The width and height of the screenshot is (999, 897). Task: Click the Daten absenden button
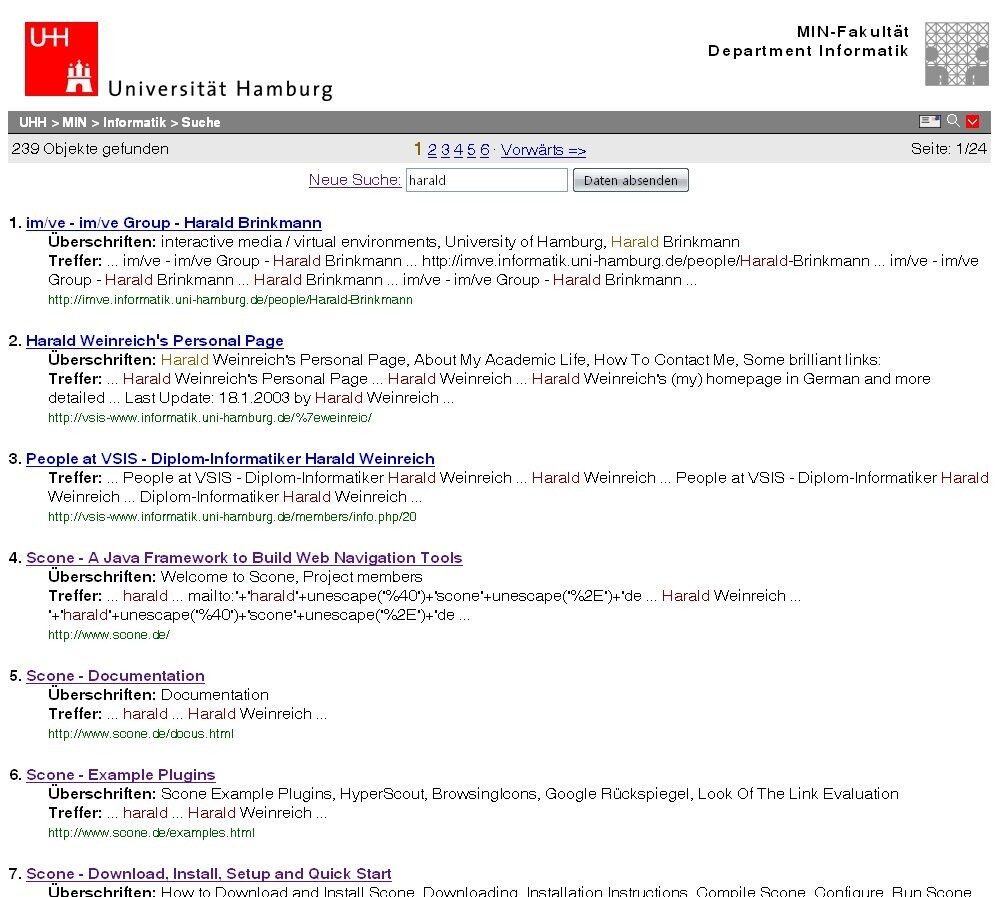coord(631,180)
